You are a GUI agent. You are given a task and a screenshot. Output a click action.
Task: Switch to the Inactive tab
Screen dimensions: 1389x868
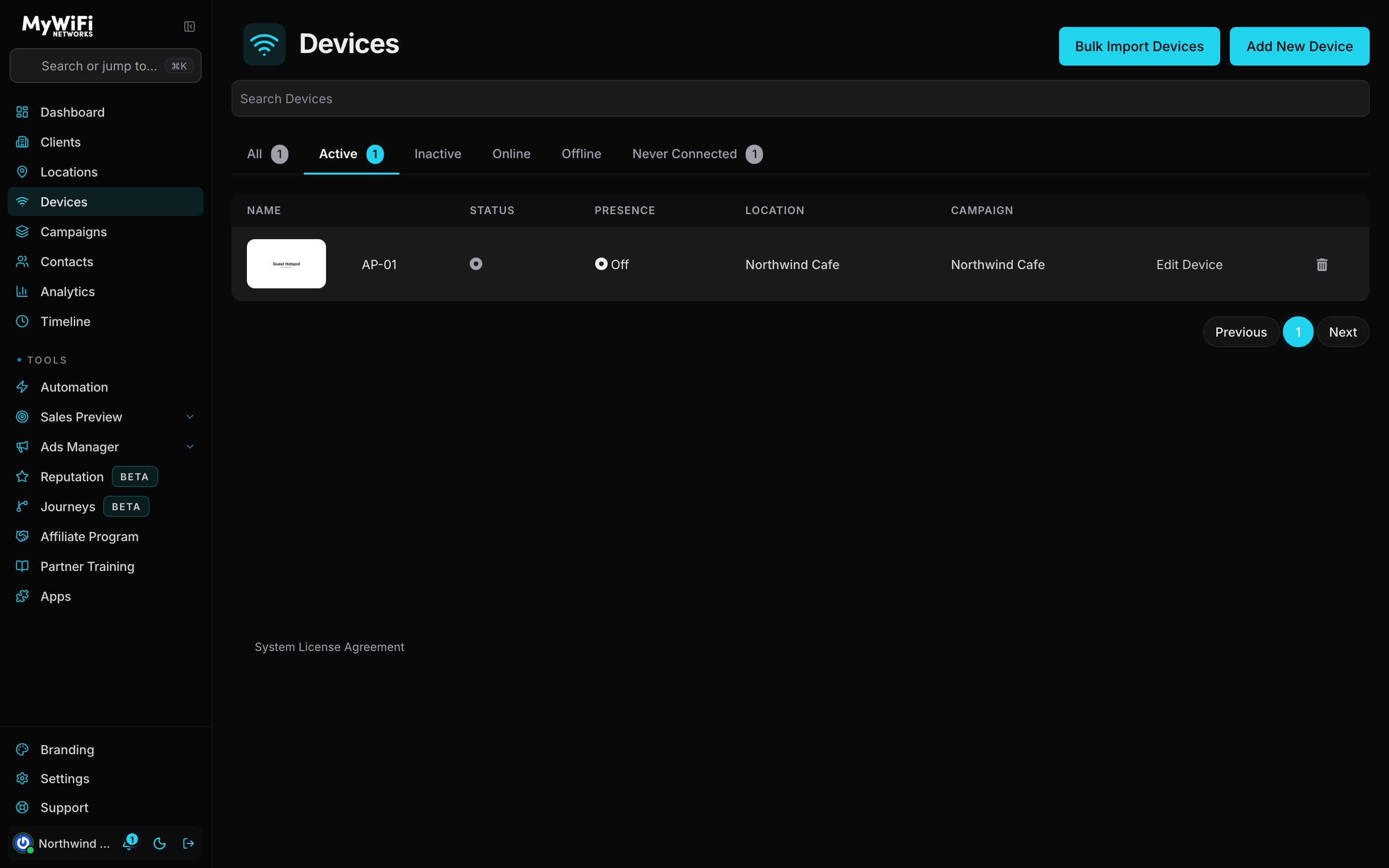tap(438, 154)
